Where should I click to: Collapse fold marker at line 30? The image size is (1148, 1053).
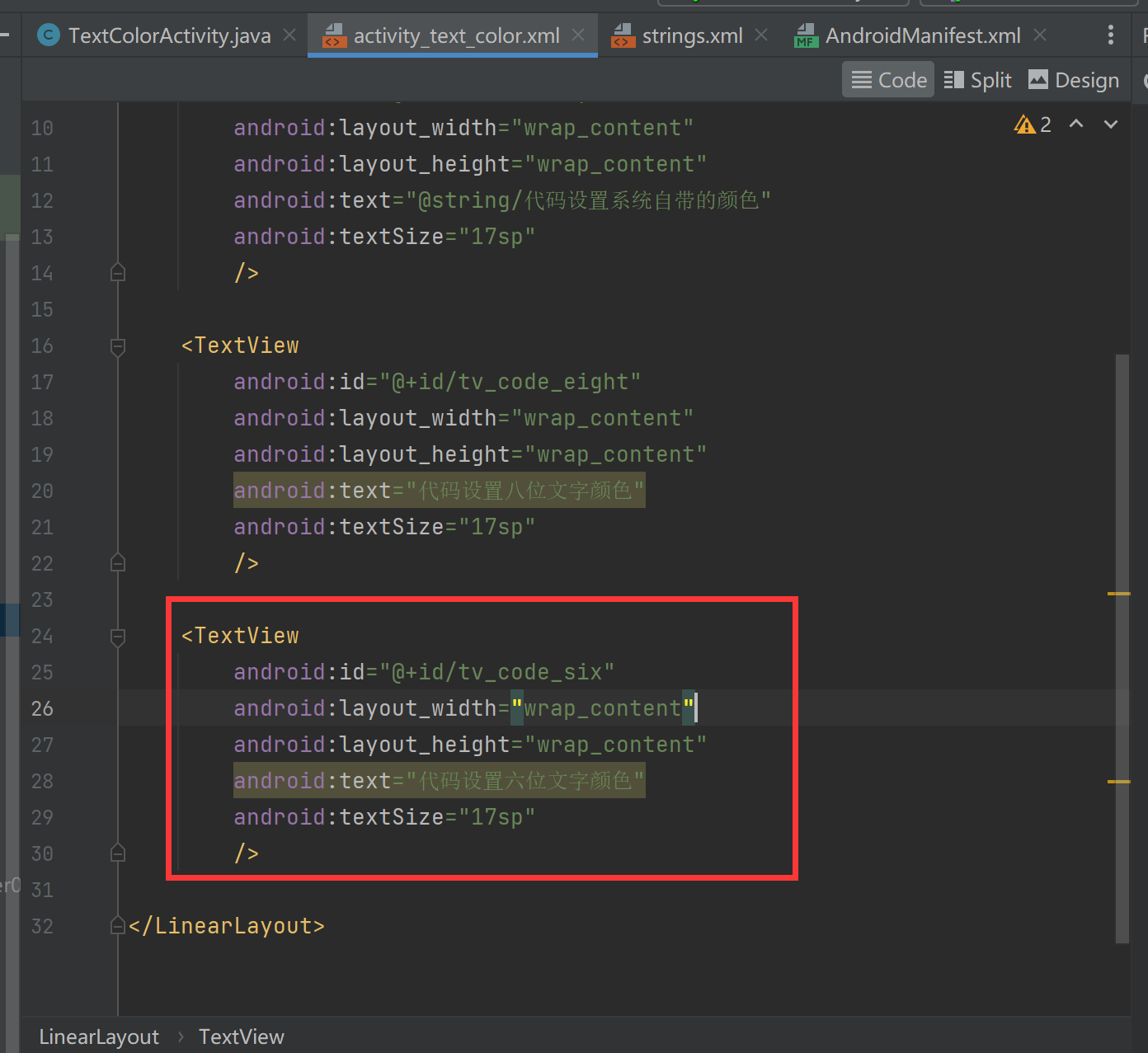tap(118, 853)
